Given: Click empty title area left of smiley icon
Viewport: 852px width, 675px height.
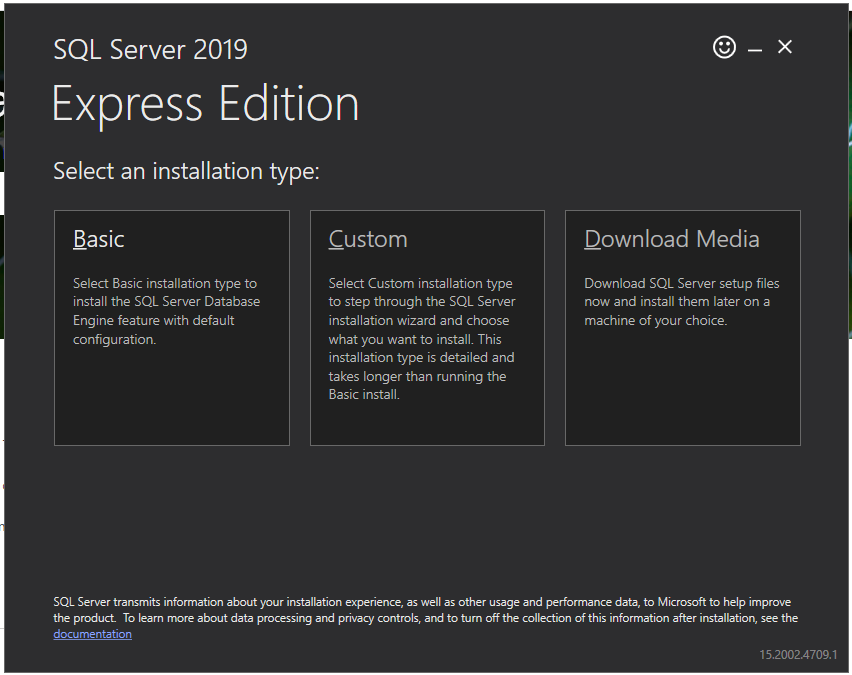Looking at the screenshot, I should pyautogui.click(x=550, y=48).
